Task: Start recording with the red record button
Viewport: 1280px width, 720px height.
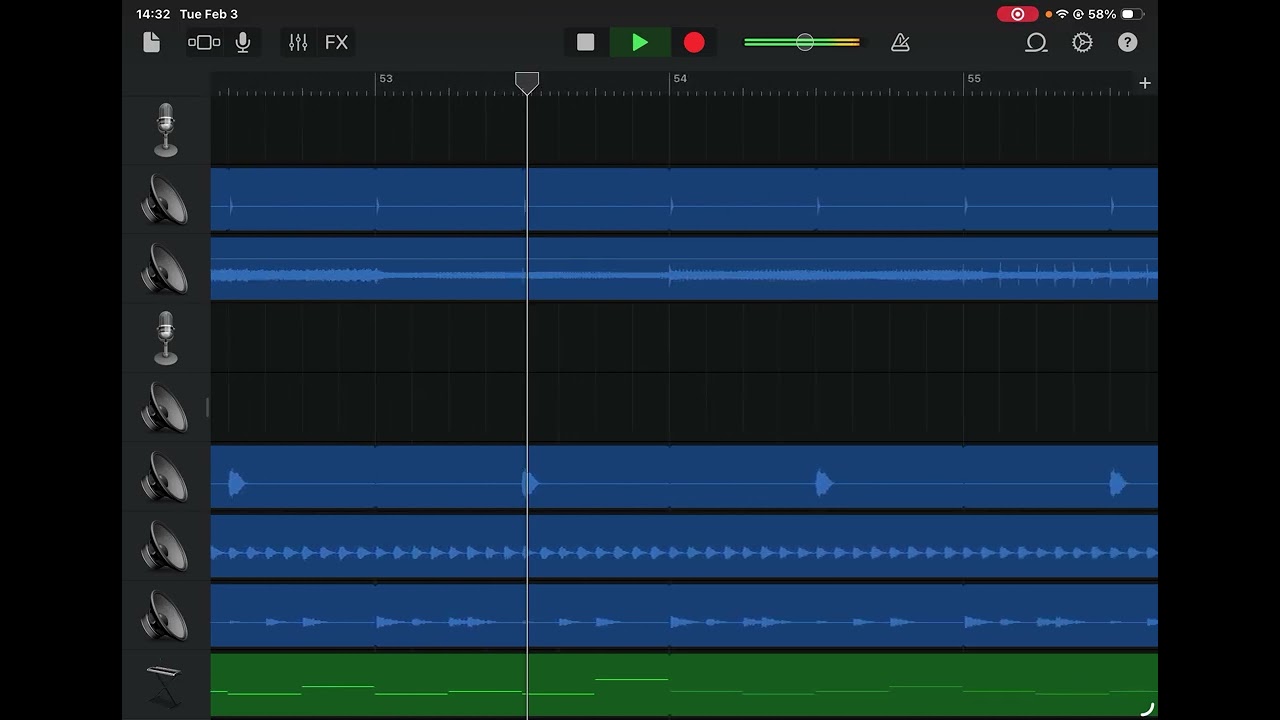Action: click(694, 42)
